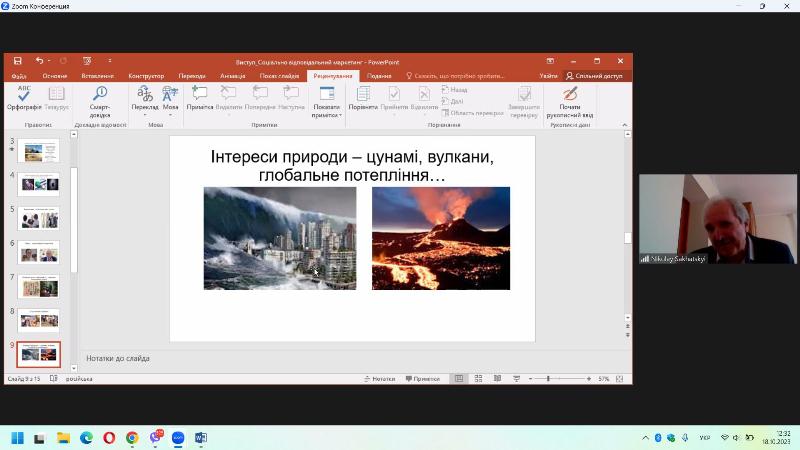Image resolution: width=800 pixels, height=450 pixels.
Task: Add a new comment with Примітка
Action: 200,98
